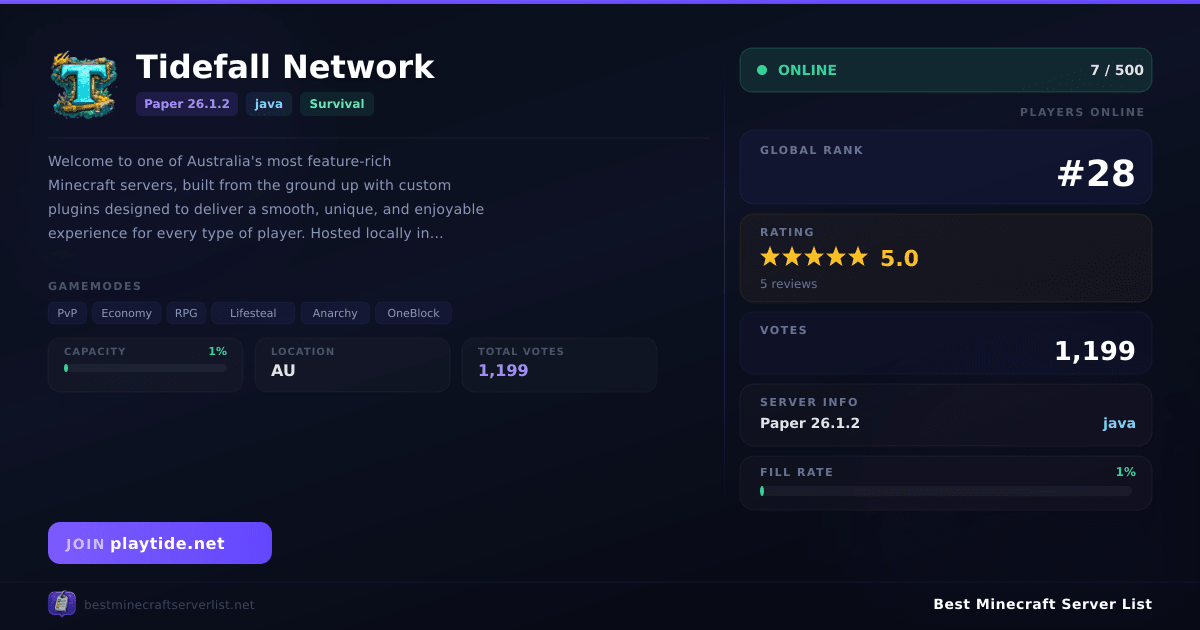This screenshot has height=630, width=1200.
Task: Select the RPG gamemode tag
Action: (x=186, y=313)
